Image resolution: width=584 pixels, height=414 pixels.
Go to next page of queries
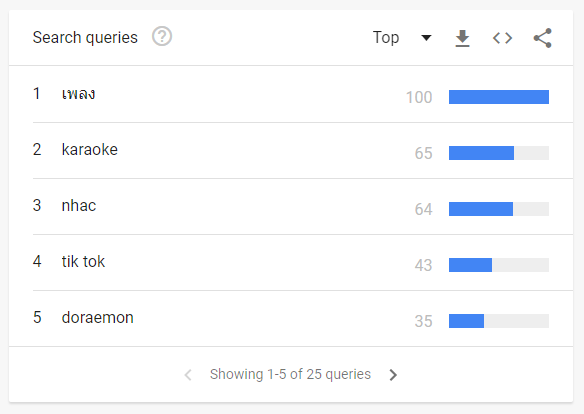pos(393,375)
